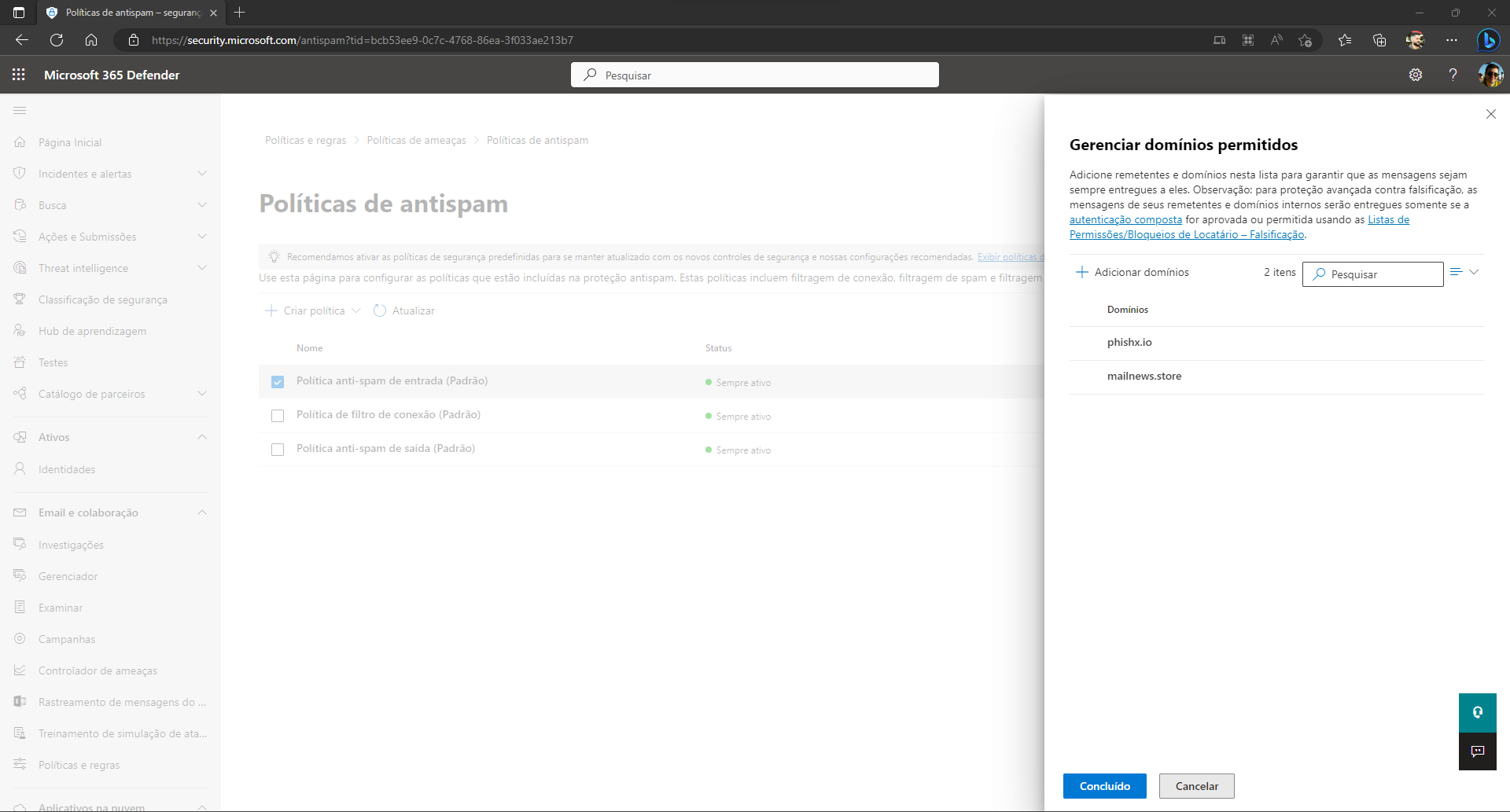Click the plus icon for Adicionar domínios
This screenshot has width=1510, height=812.
1082,272
